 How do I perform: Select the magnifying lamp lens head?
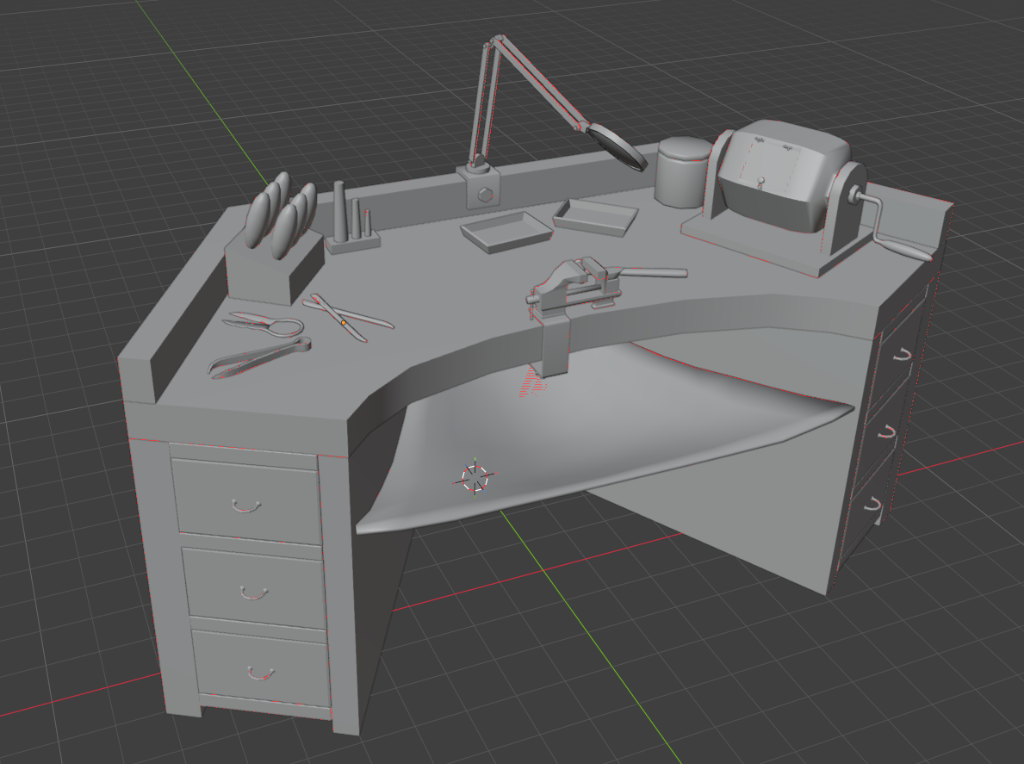coord(617,146)
